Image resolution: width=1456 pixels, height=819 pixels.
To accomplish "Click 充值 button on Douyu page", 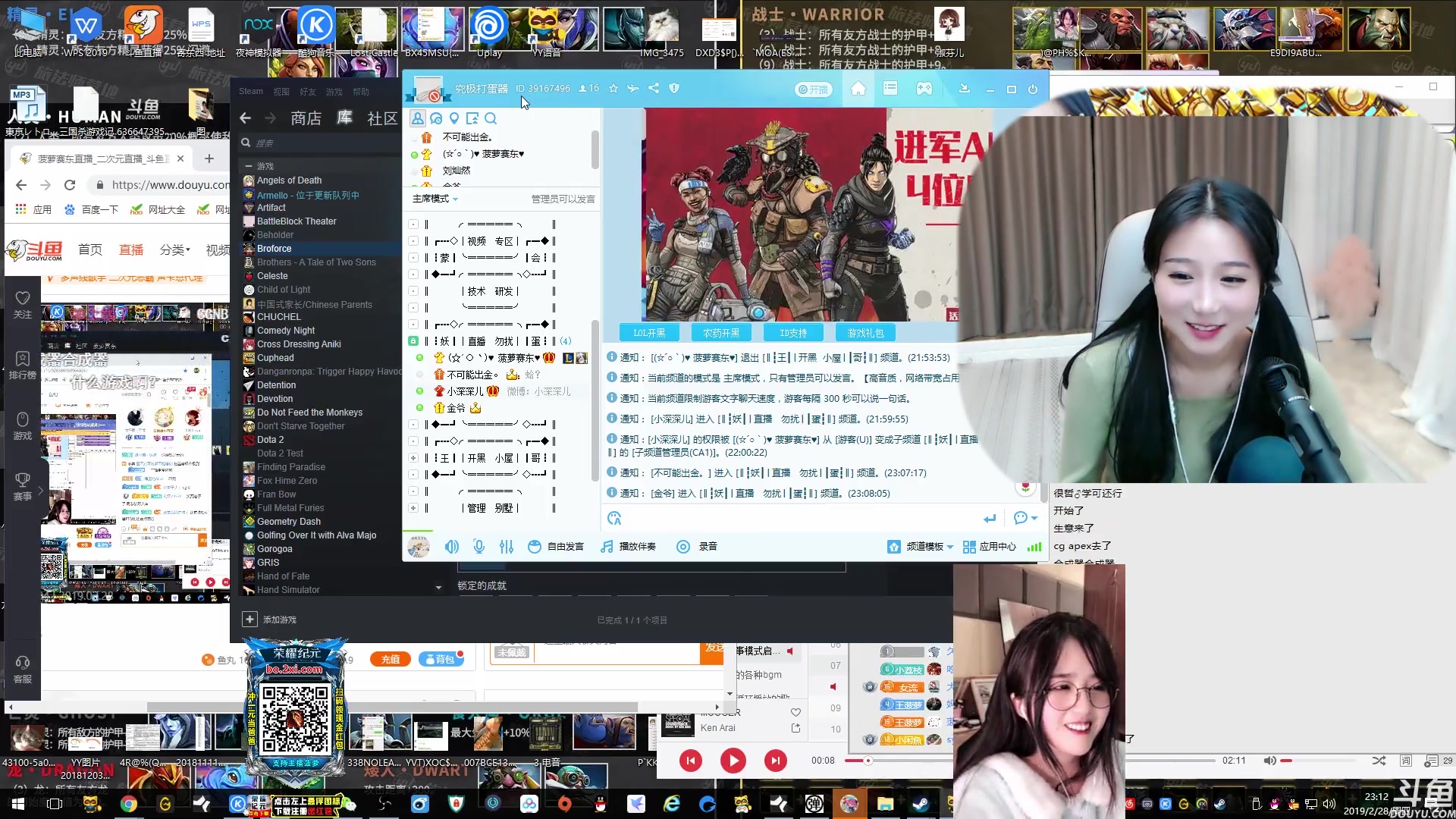I will click(391, 660).
